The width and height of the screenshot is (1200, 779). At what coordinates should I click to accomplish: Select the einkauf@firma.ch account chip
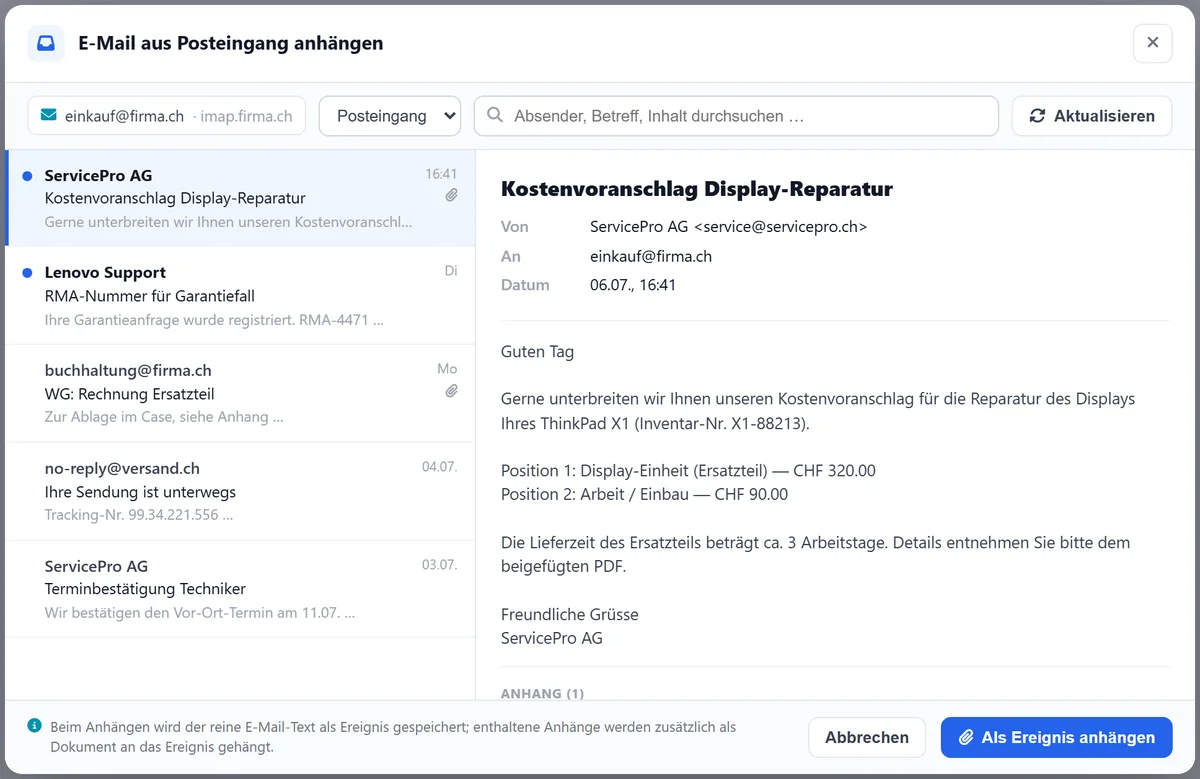coord(167,116)
